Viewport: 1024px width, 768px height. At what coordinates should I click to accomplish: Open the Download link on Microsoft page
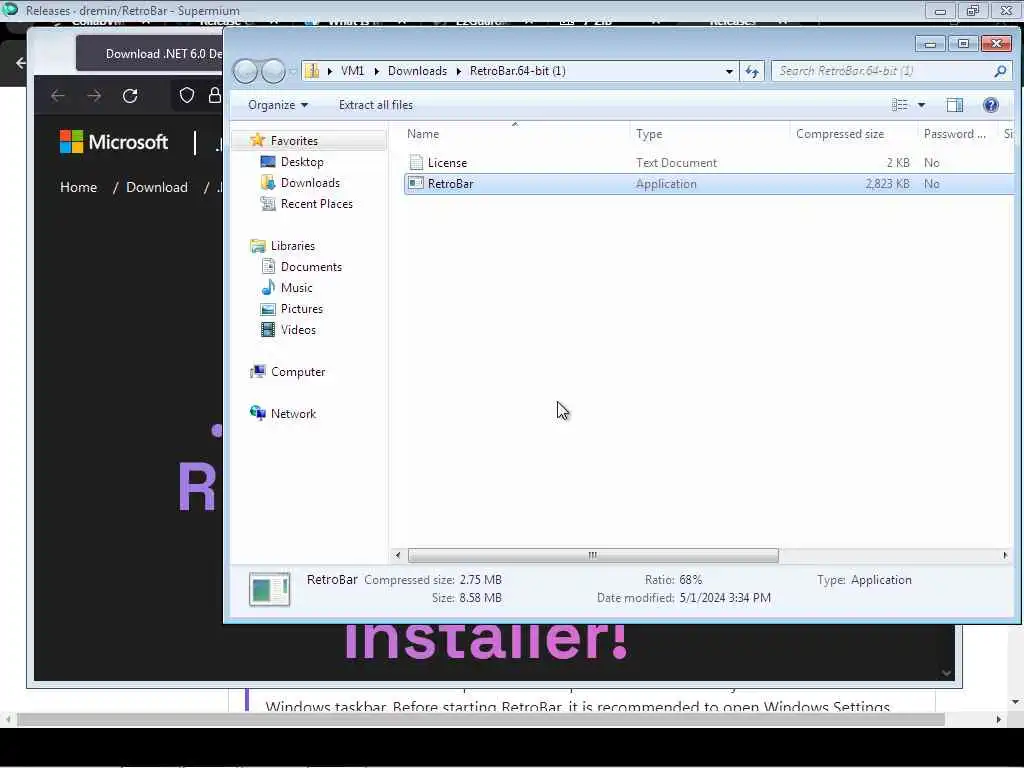157,187
